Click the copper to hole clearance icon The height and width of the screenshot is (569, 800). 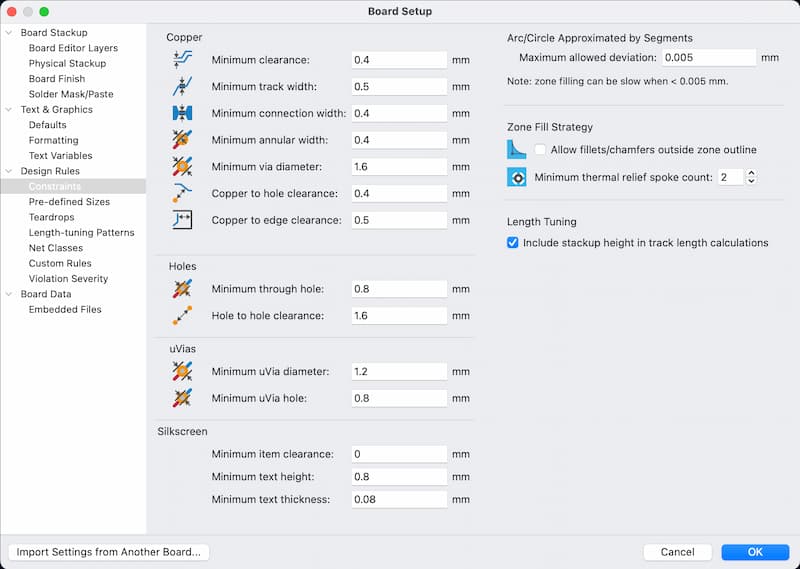(x=182, y=193)
